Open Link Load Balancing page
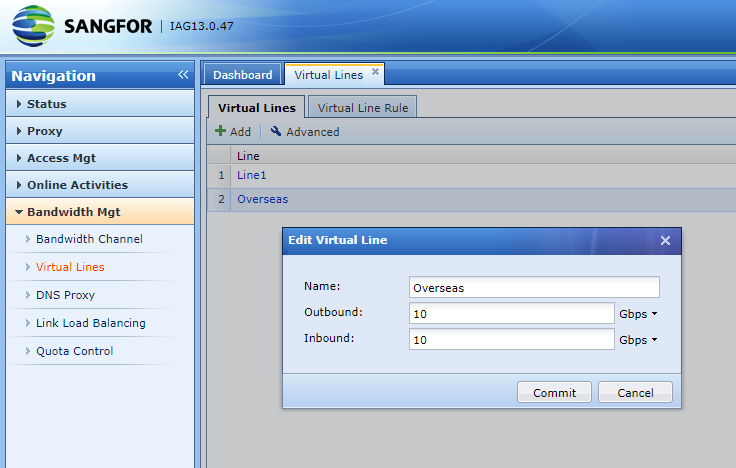 91,323
